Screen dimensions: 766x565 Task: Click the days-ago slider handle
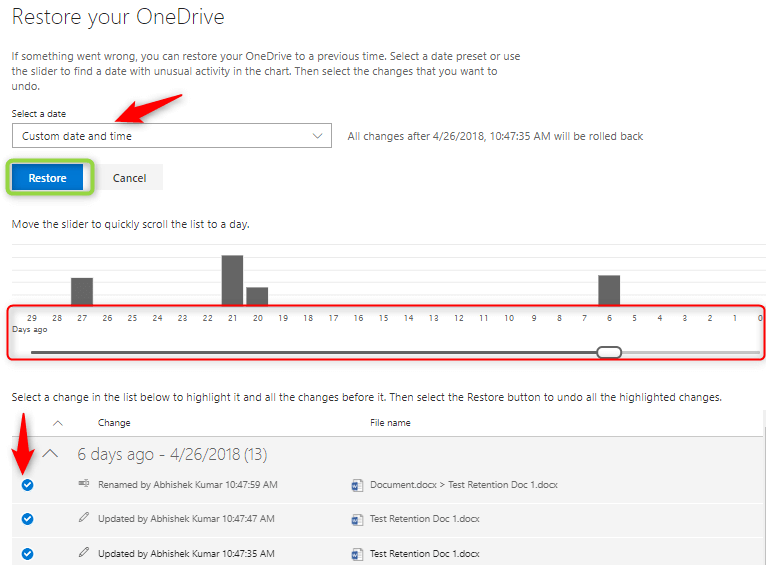[x=609, y=352]
